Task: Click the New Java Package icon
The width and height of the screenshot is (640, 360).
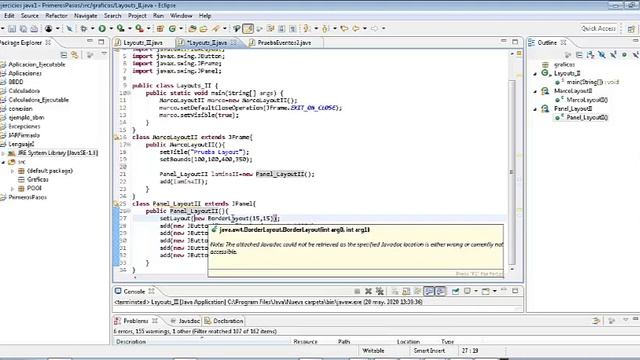Action: tap(160, 29)
